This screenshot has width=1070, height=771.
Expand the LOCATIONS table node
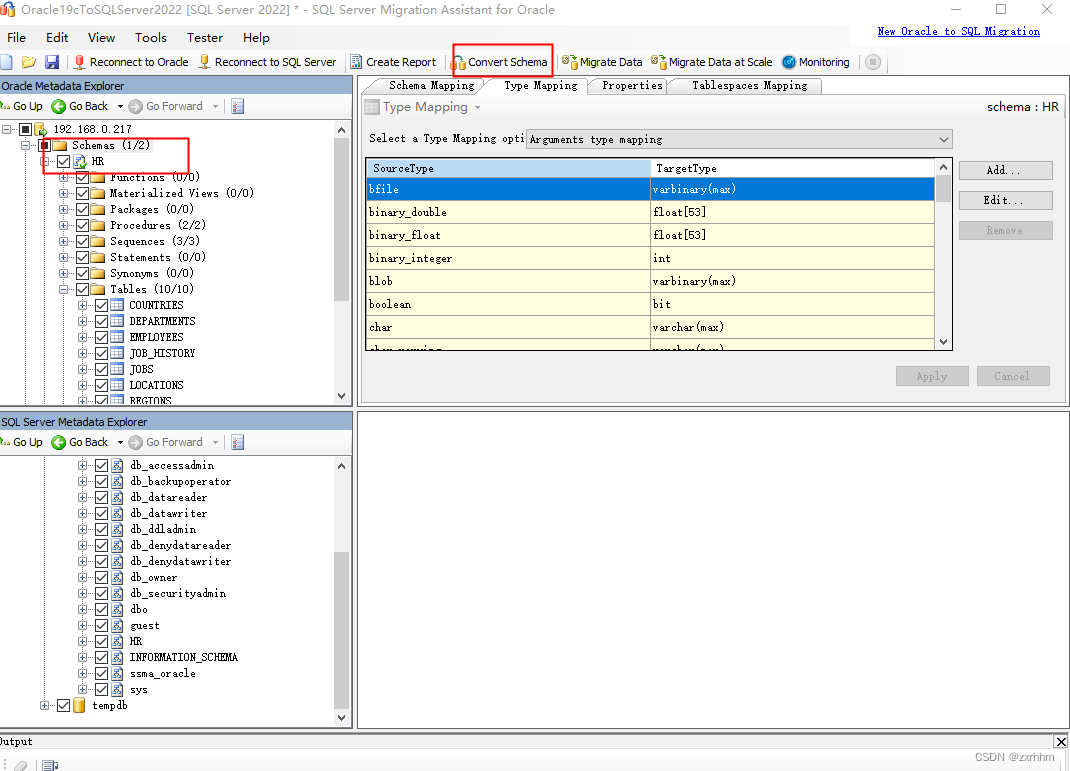[83, 386]
